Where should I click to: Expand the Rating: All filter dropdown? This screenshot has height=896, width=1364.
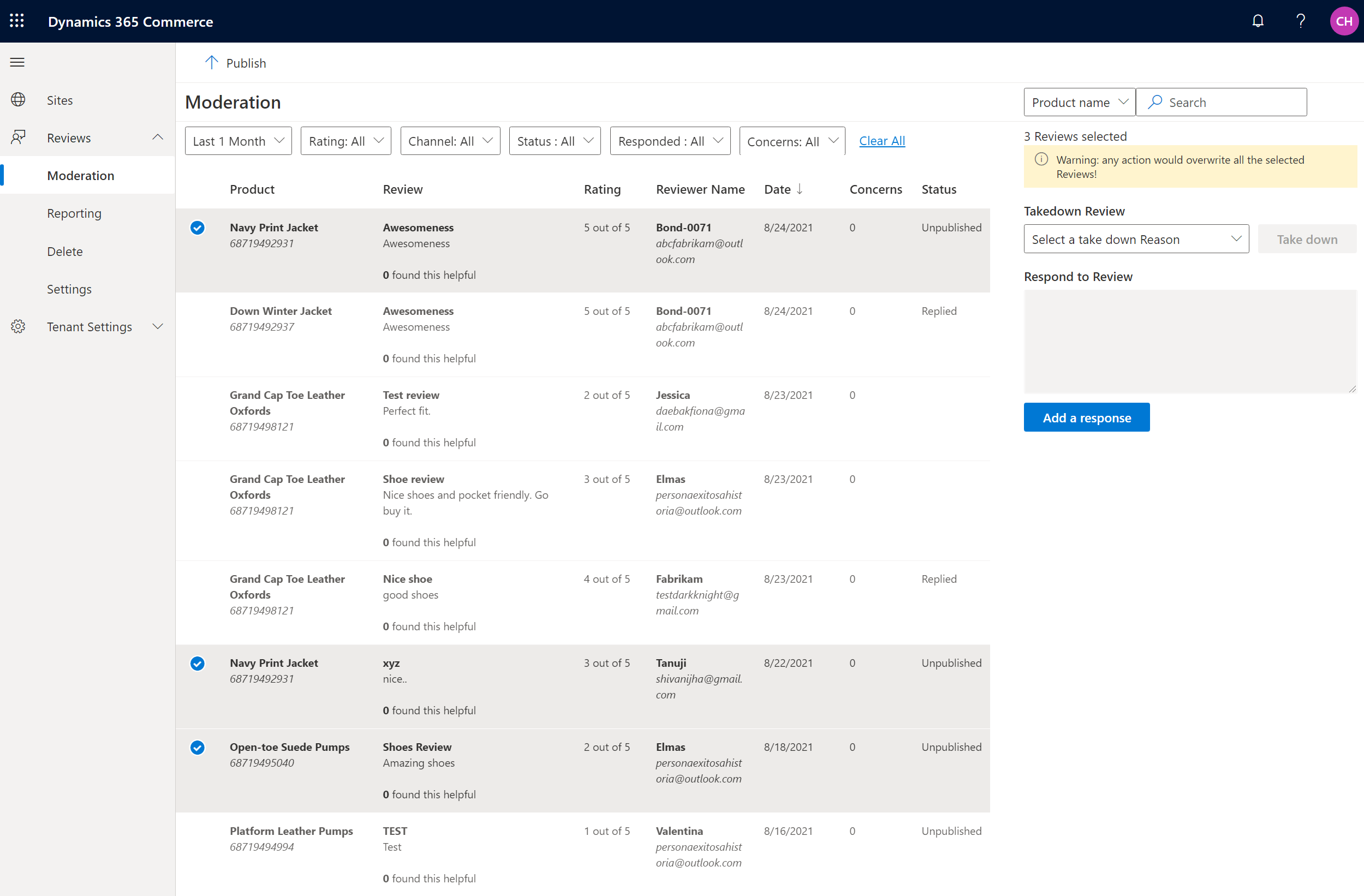pyautogui.click(x=345, y=140)
